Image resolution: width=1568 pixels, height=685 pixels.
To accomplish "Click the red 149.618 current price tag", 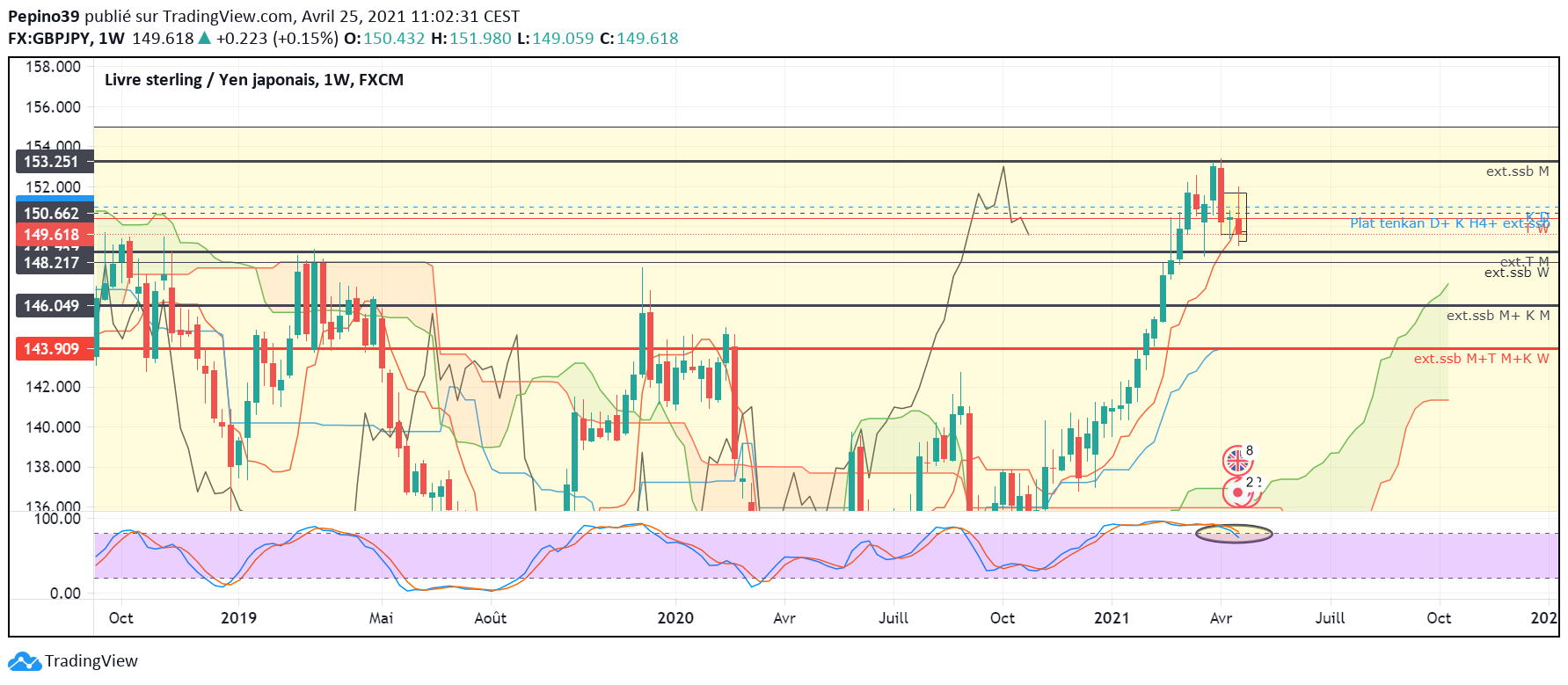I will click(x=55, y=235).
